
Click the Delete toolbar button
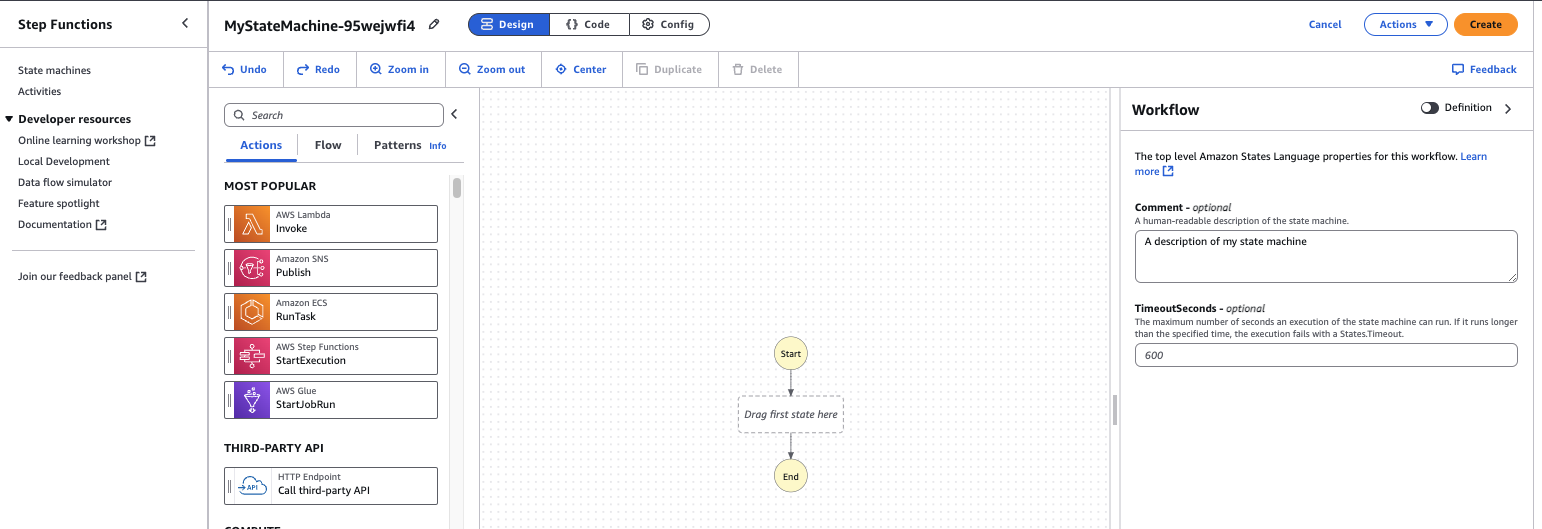757,69
